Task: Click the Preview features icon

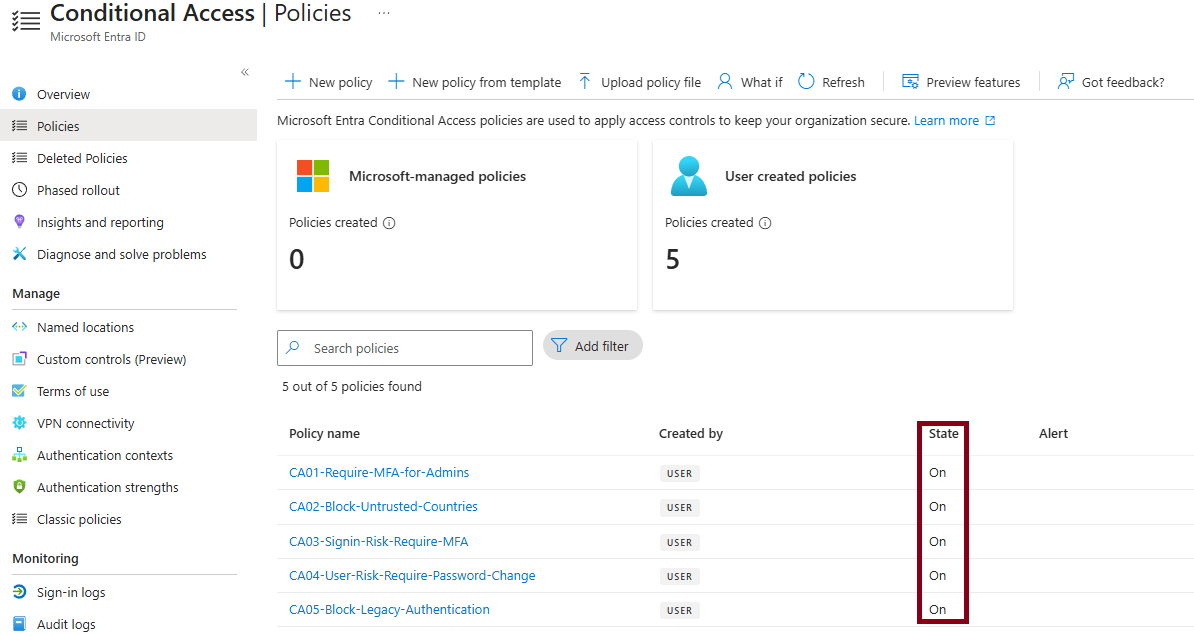Action: pos(910,81)
